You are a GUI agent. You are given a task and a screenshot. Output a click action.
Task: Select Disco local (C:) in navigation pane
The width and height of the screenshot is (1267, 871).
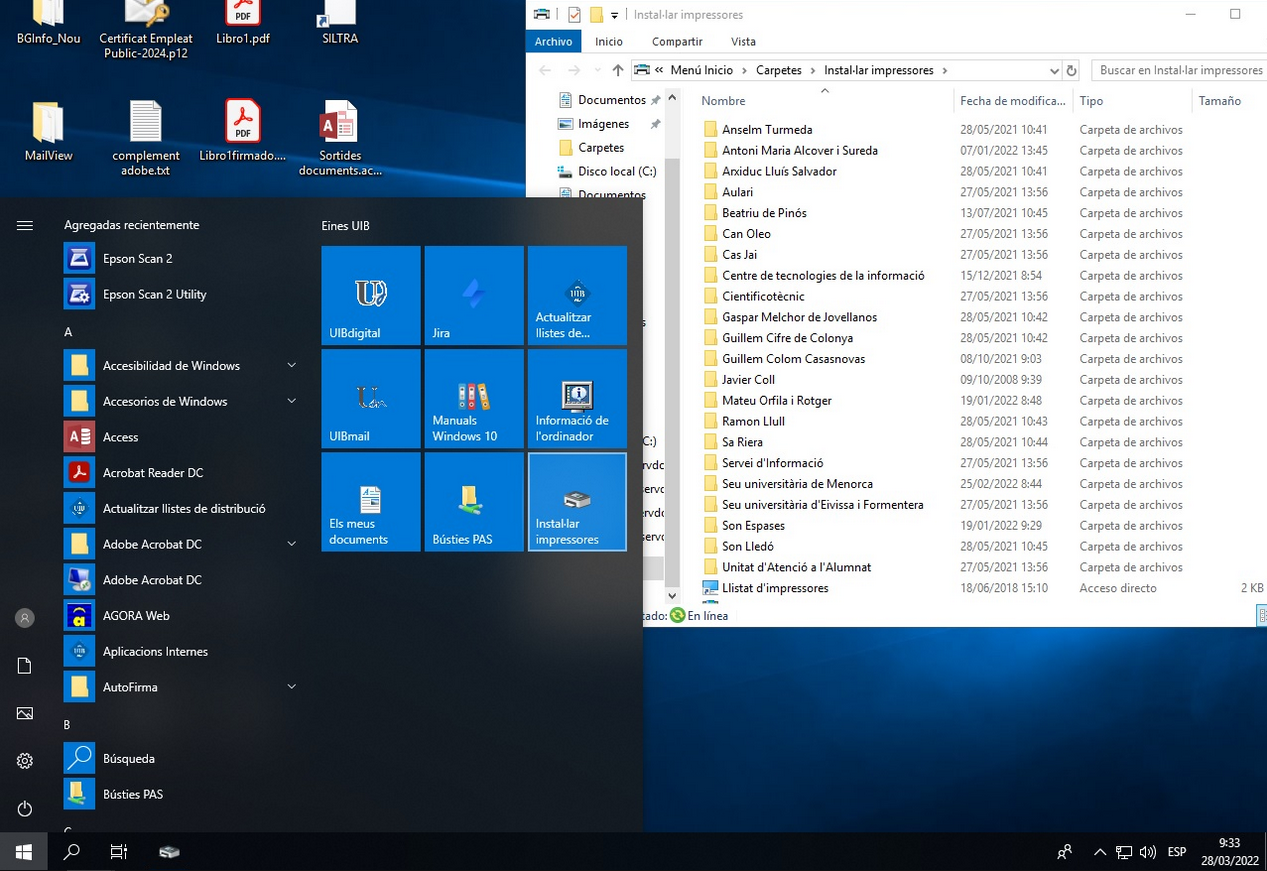[607, 171]
